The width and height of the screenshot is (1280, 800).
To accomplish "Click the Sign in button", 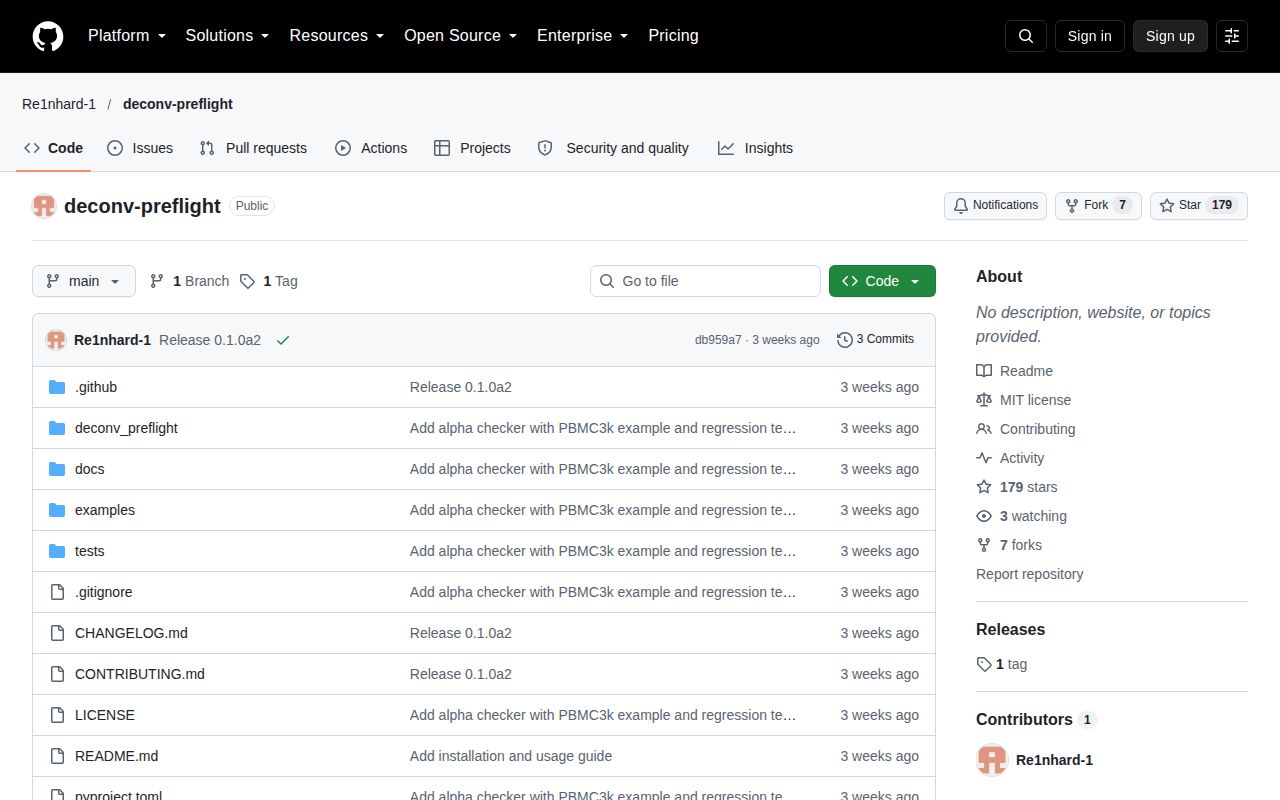I will click(1089, 36).
